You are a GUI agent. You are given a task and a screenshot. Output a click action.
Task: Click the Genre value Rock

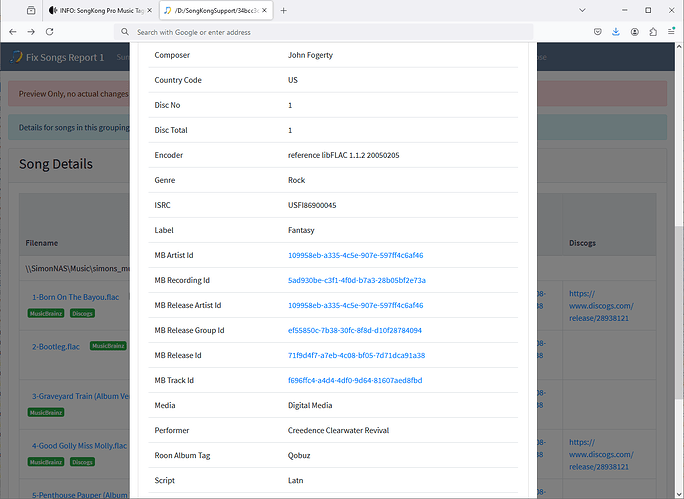296,180
